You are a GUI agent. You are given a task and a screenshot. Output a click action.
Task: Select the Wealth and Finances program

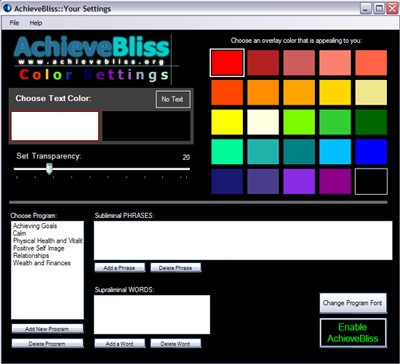42,263
